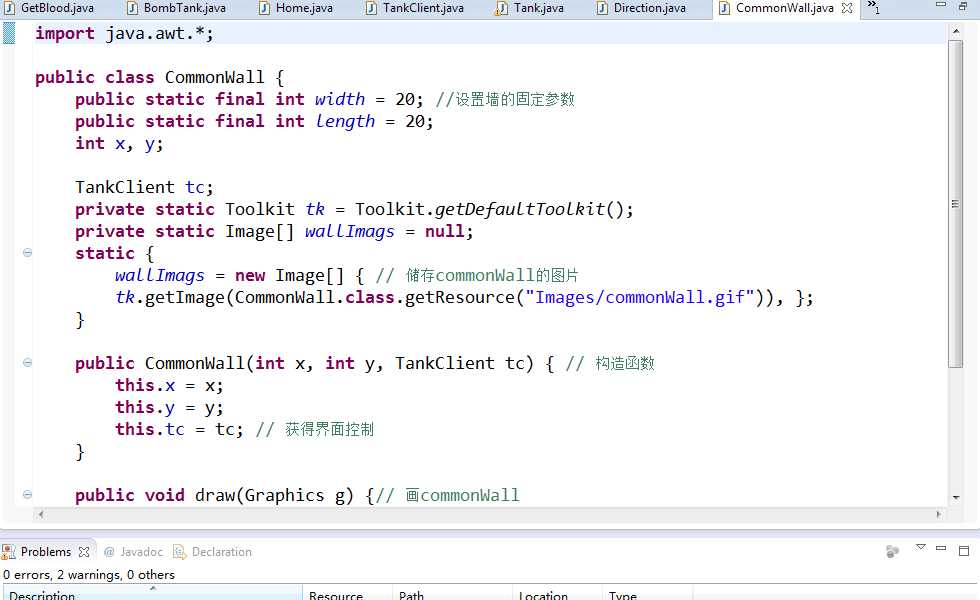Viewport: 980px width, 600px height.
Task: Click the editor vertical scrollbar down arrow
Action: pos(956,498)
